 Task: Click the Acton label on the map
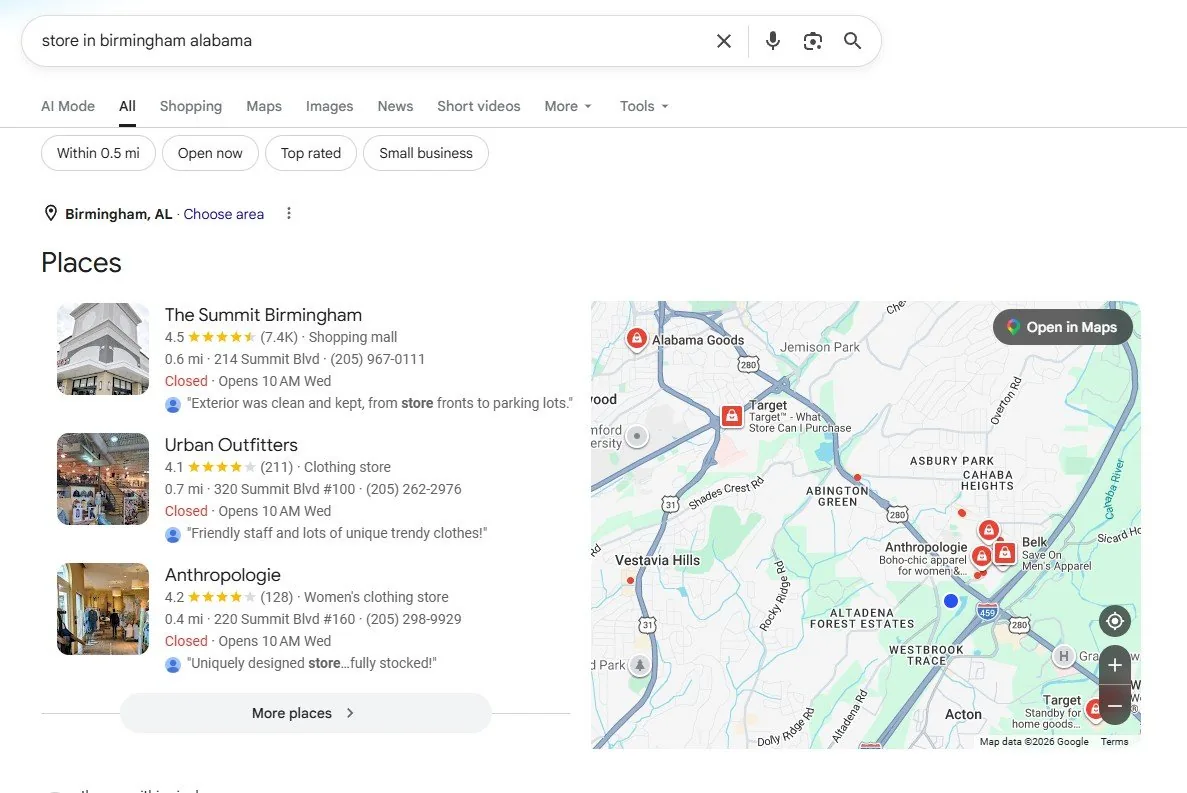click(x=963, y=714)
